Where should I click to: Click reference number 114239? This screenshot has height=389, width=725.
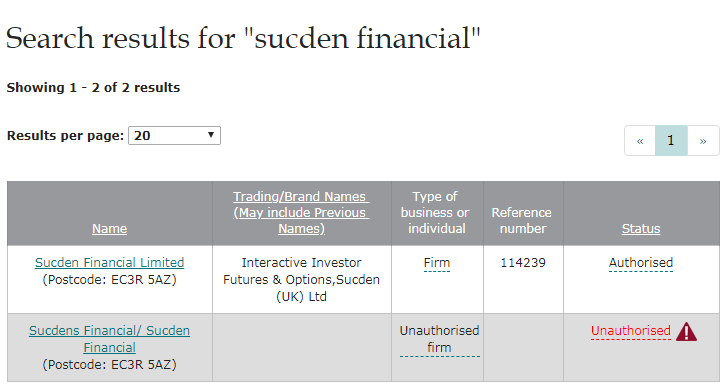pyautogui.click(x=523, y=263)
